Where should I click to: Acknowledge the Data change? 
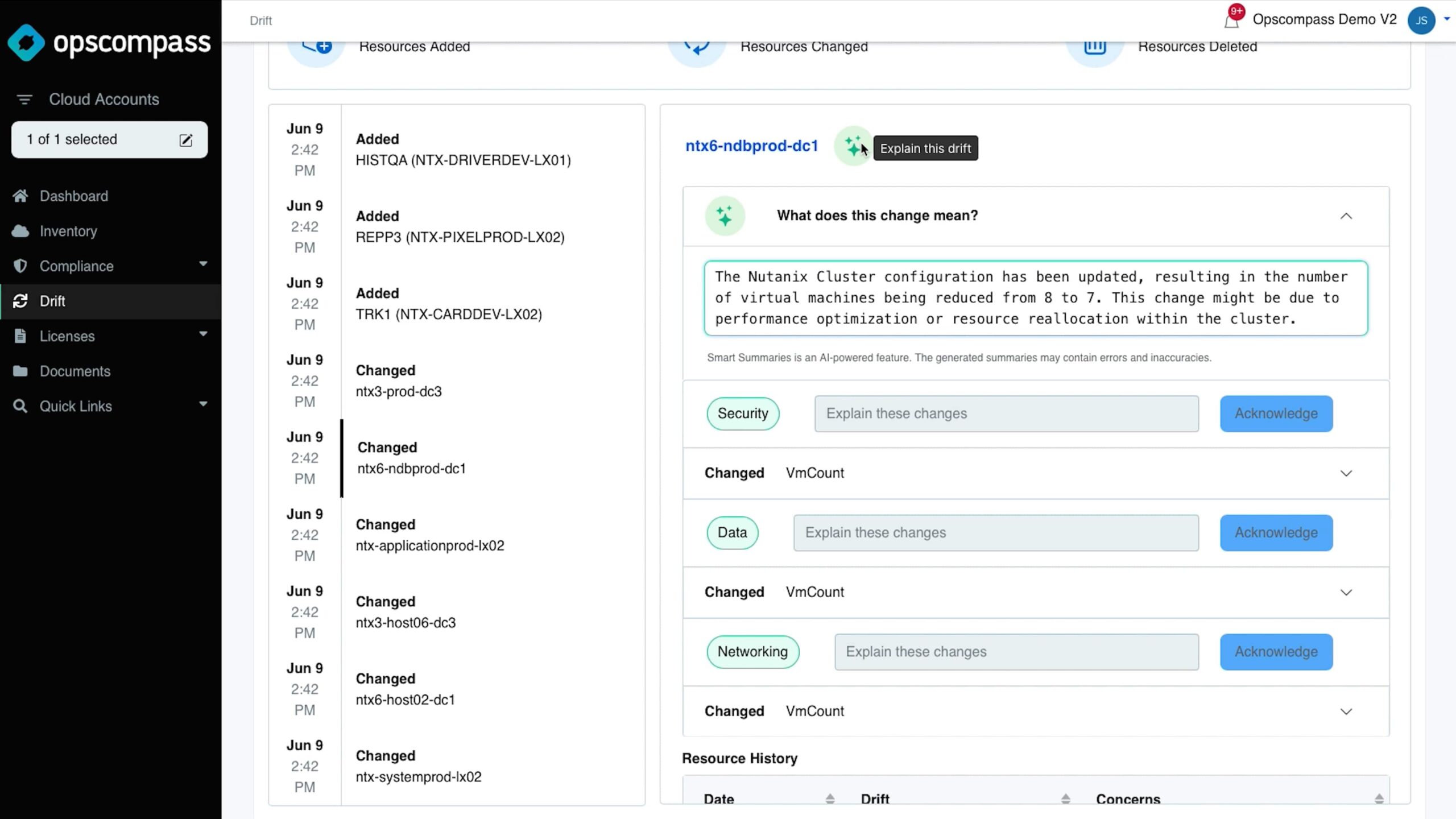(1276, 533)
